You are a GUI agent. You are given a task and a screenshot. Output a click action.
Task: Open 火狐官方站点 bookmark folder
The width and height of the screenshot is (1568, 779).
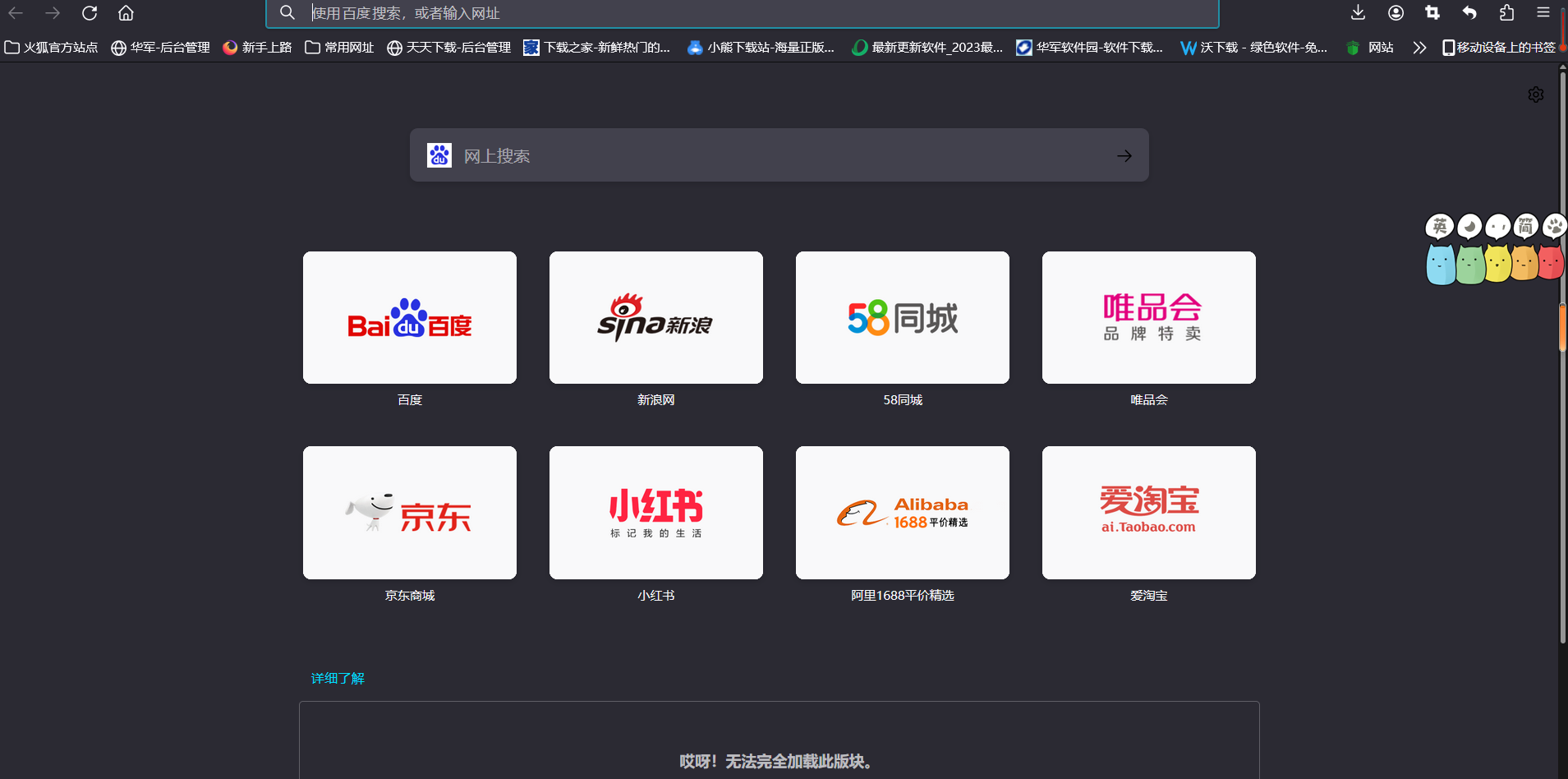point(51,48)
